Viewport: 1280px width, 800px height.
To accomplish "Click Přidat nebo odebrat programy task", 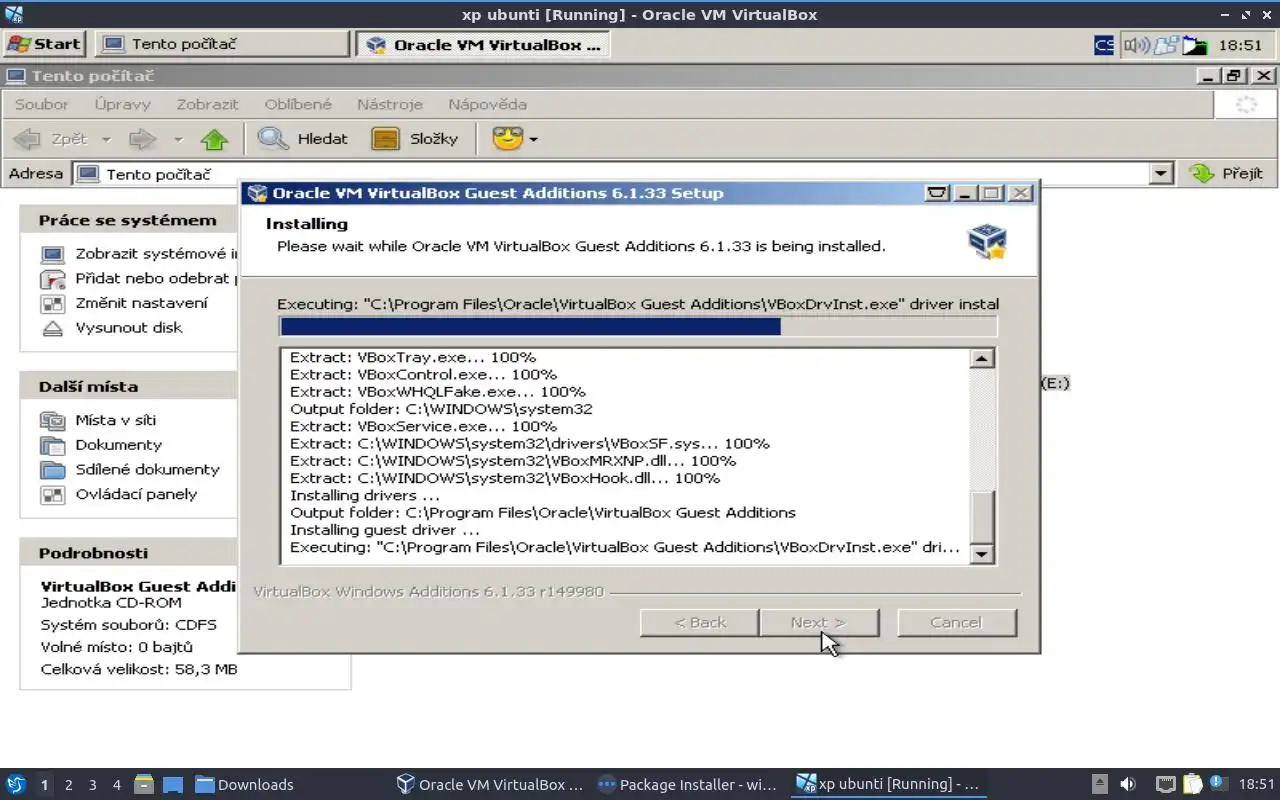I will click(140, 279).
